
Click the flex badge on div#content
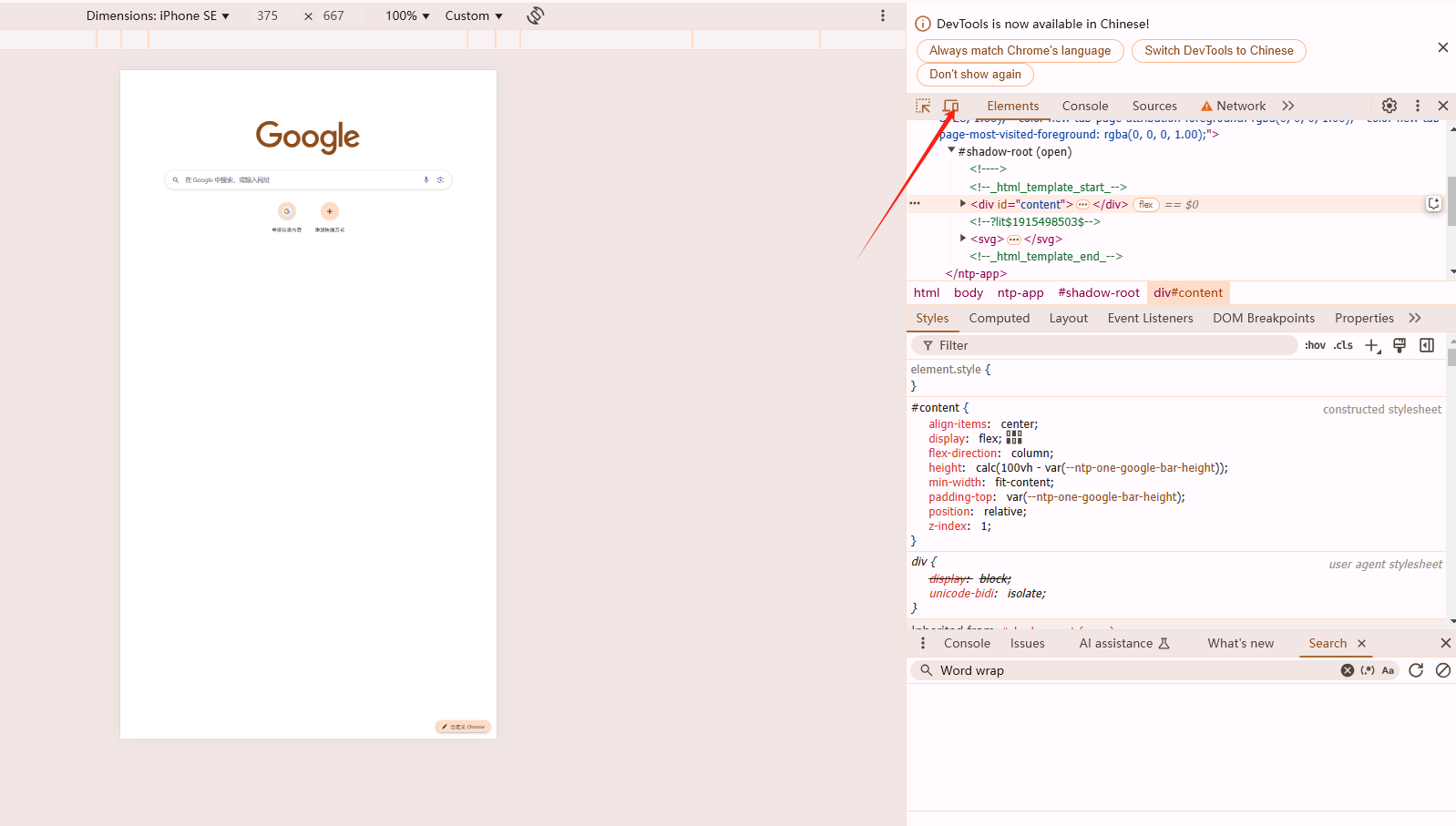[1146, 205]
